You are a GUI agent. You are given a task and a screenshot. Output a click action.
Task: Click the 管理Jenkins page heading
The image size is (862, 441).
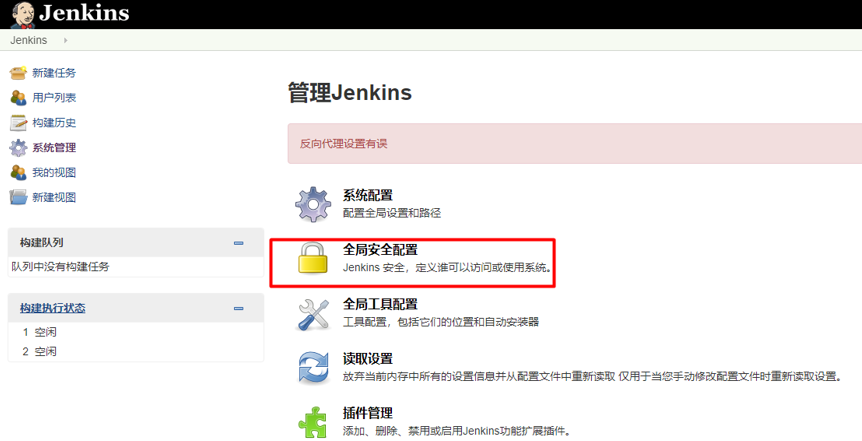[x=350, y=92]
